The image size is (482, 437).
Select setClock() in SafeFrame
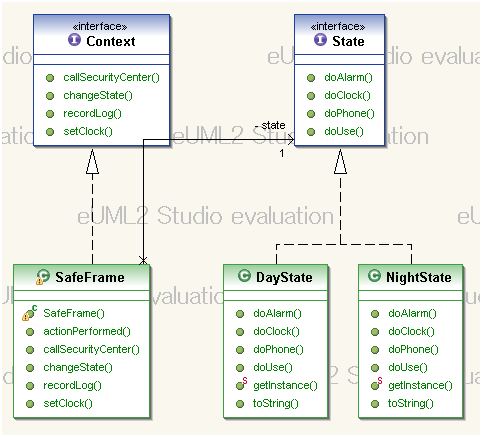click(x=68, y=403)
